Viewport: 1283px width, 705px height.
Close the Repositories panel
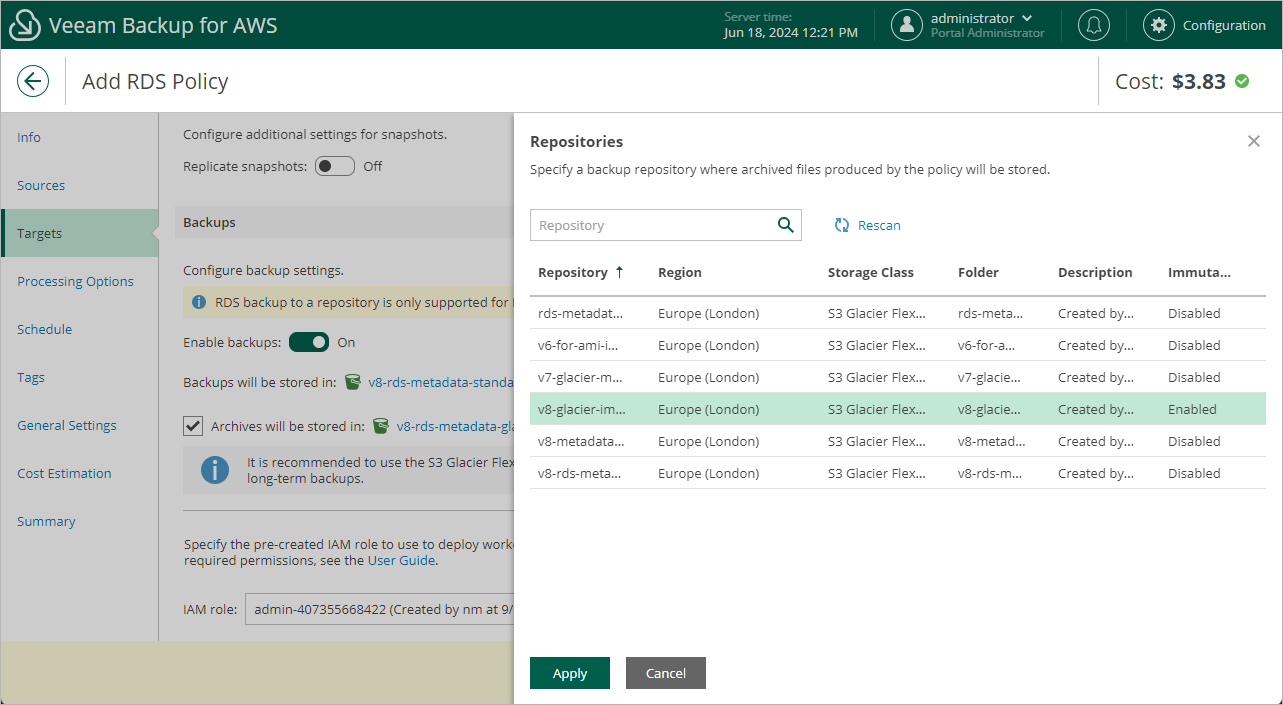coord(1254,141)
